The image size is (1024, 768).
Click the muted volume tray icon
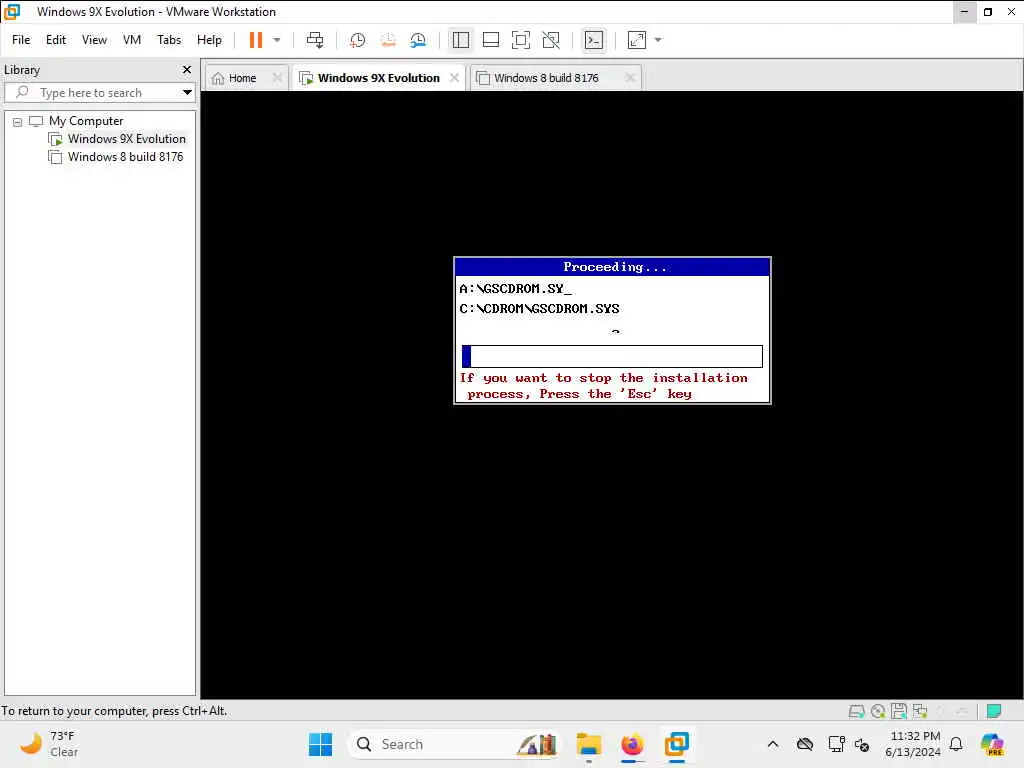pyautogui.click(x=862, y=744)
